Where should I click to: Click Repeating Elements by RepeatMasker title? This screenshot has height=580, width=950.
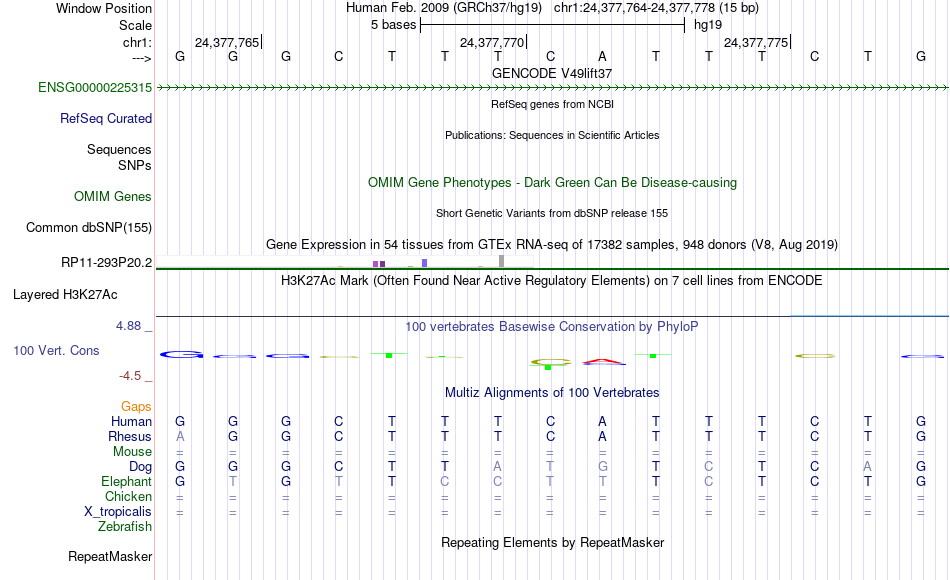click(x=552, y=542)
